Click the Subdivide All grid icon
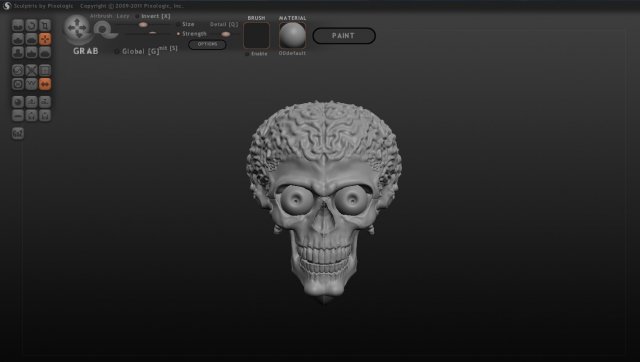Image resolution: width=640 pixels, height=362 pixels. [x=45, y=70]
